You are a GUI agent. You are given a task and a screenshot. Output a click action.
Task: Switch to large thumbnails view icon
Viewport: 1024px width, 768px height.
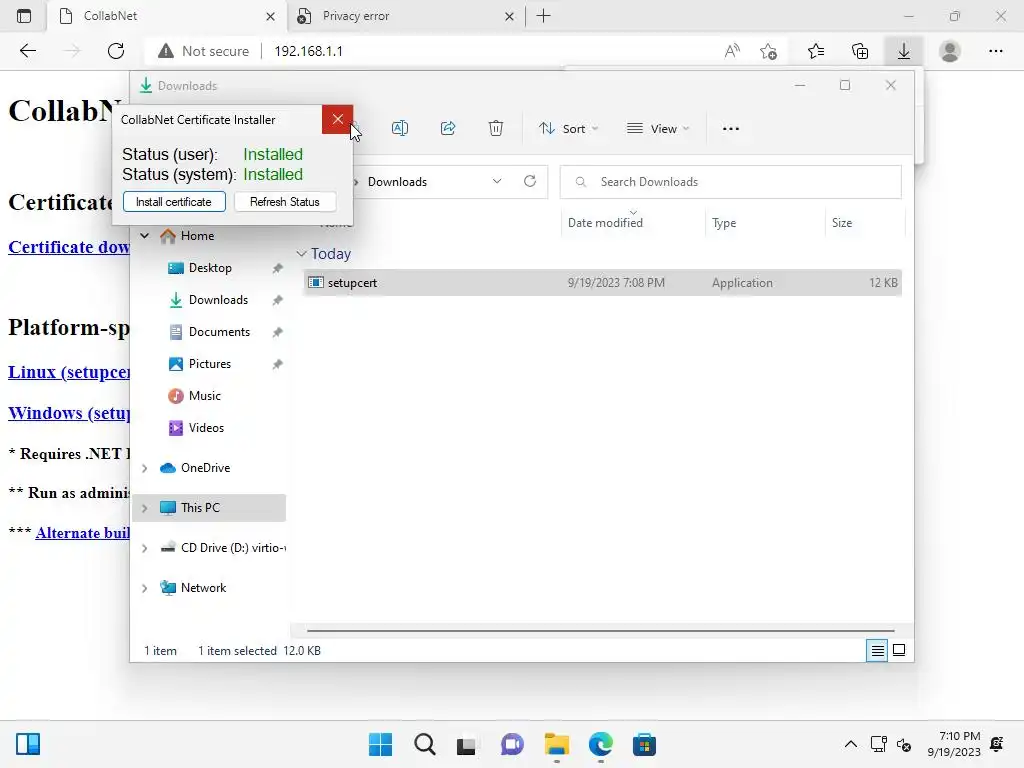click(x=899, y=650)
